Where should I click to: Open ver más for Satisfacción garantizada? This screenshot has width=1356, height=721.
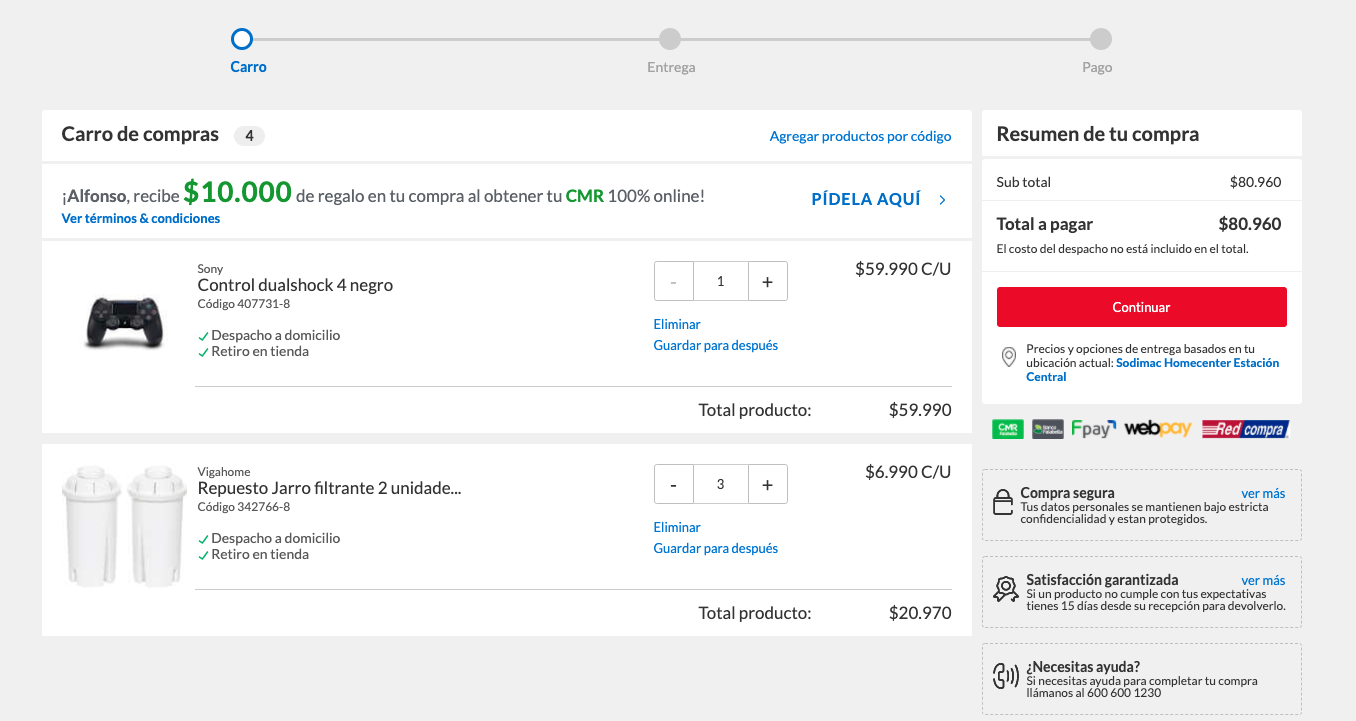(x=1263, y=580)
